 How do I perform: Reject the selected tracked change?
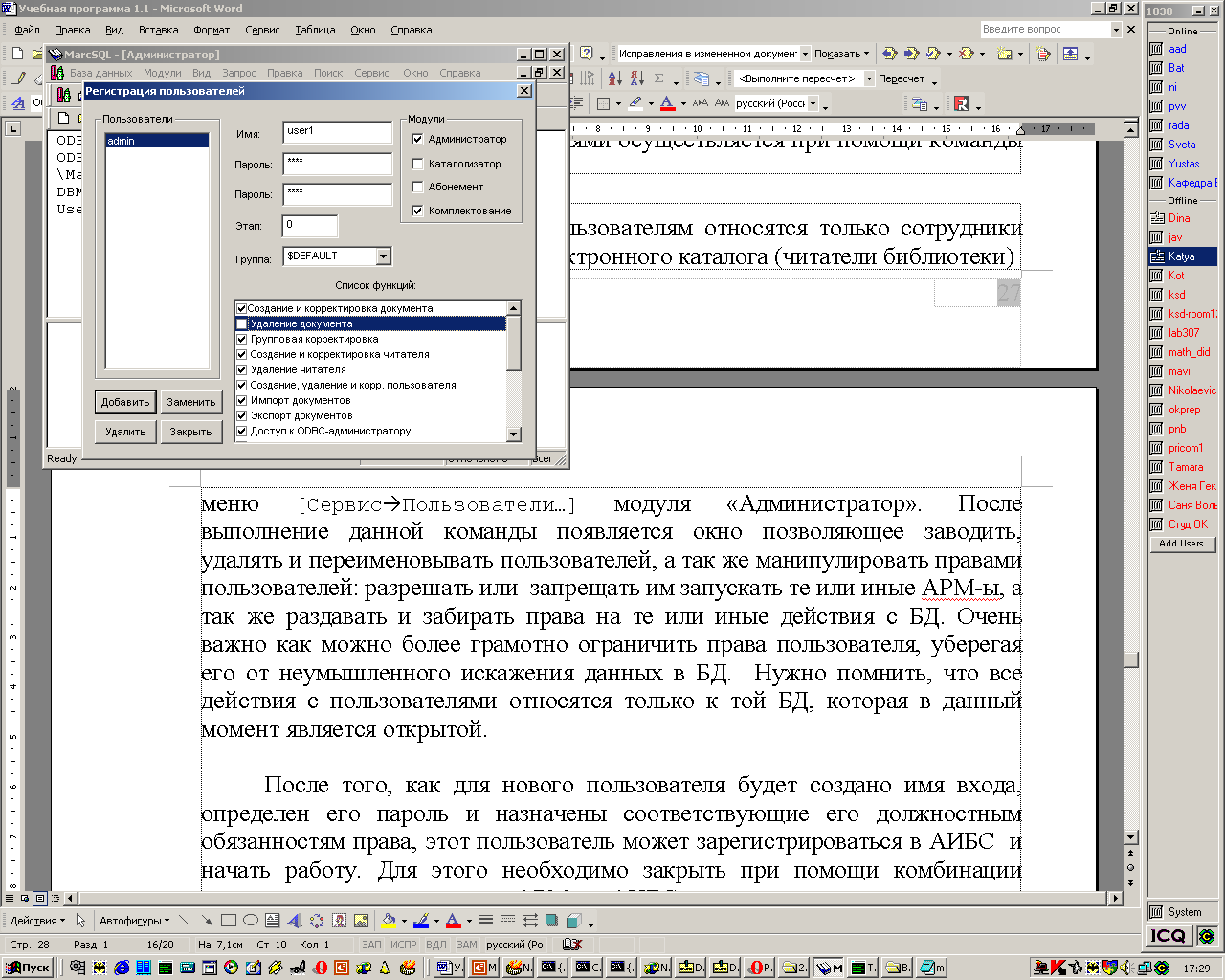coord(966,54)
